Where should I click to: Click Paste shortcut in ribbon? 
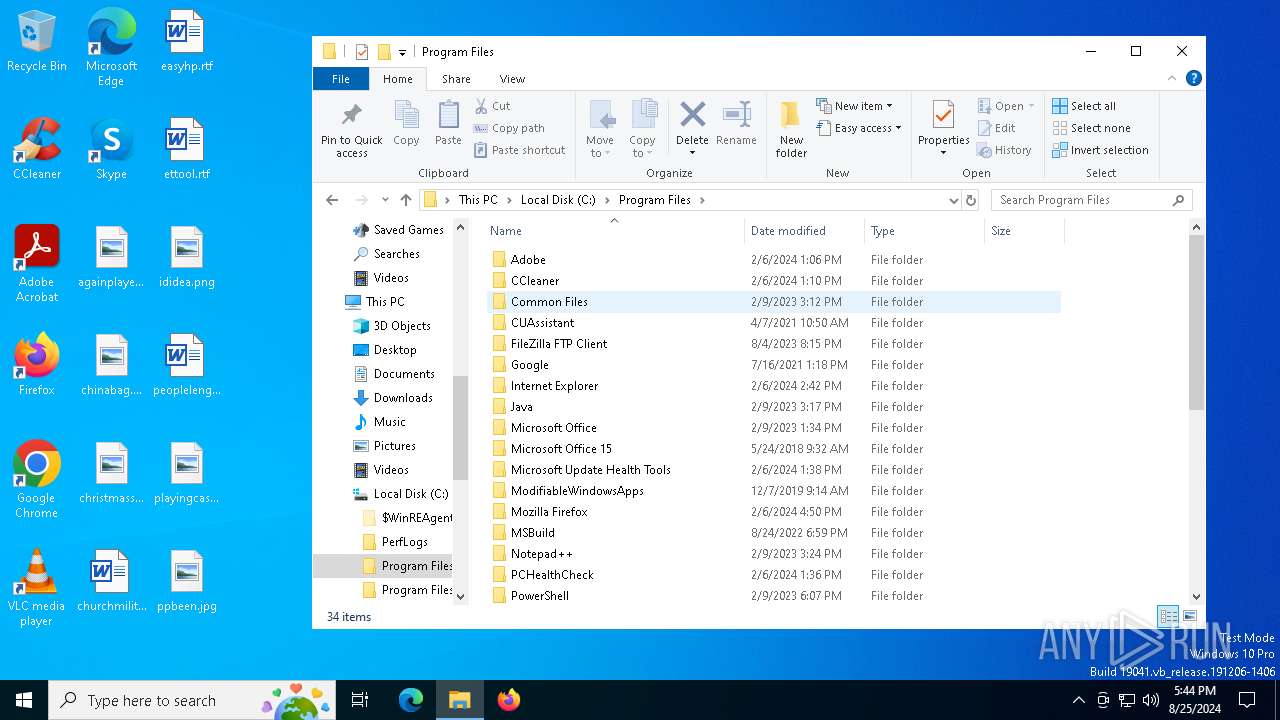[519, 150]
